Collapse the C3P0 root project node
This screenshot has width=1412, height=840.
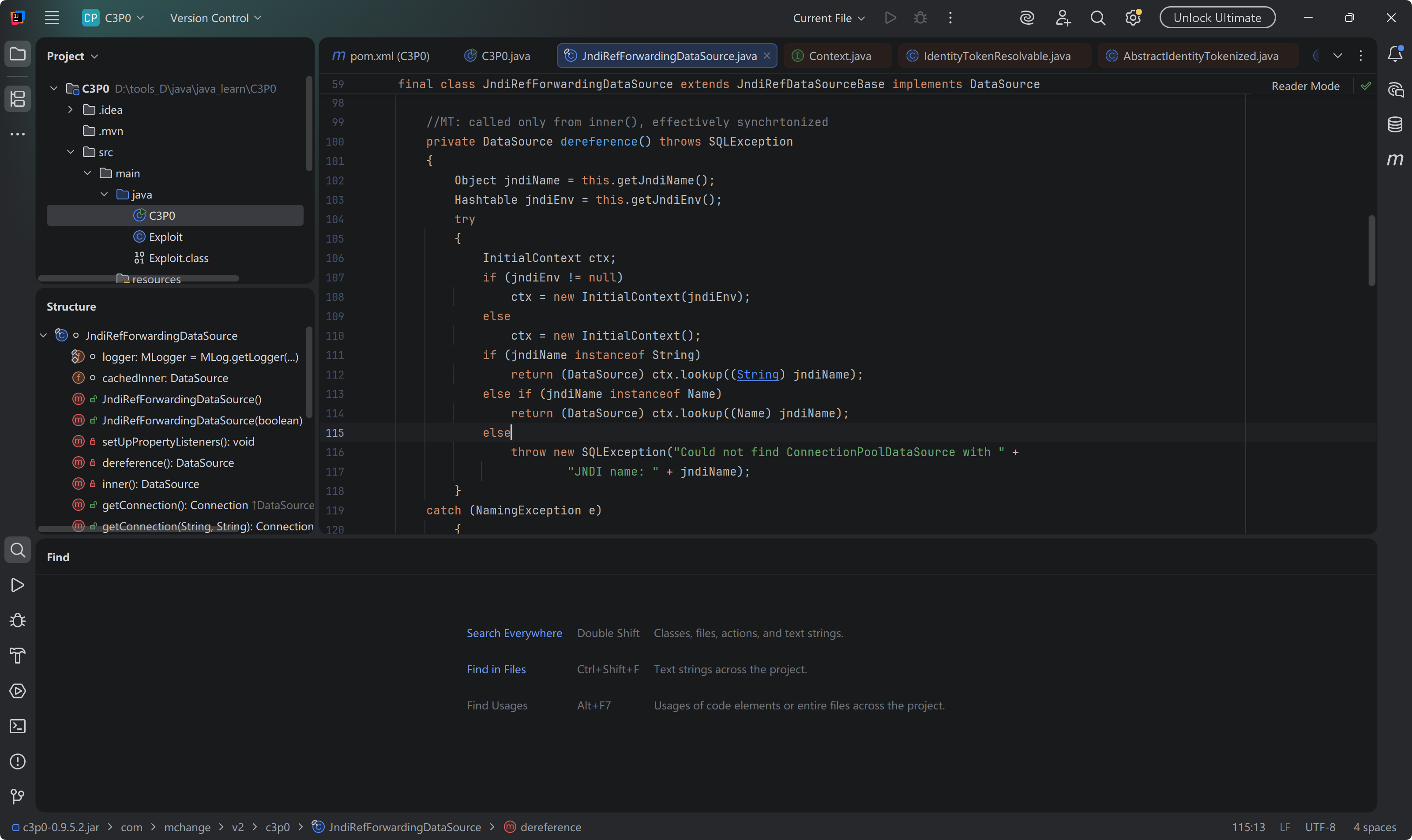(x=54, y=88)
